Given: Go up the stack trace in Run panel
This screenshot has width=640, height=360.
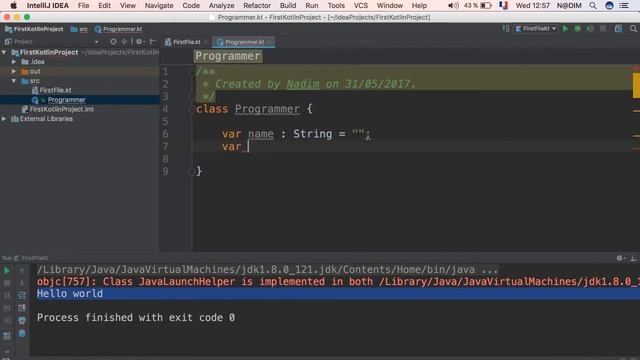Looking at the screenshot, I should coord(22,271).
